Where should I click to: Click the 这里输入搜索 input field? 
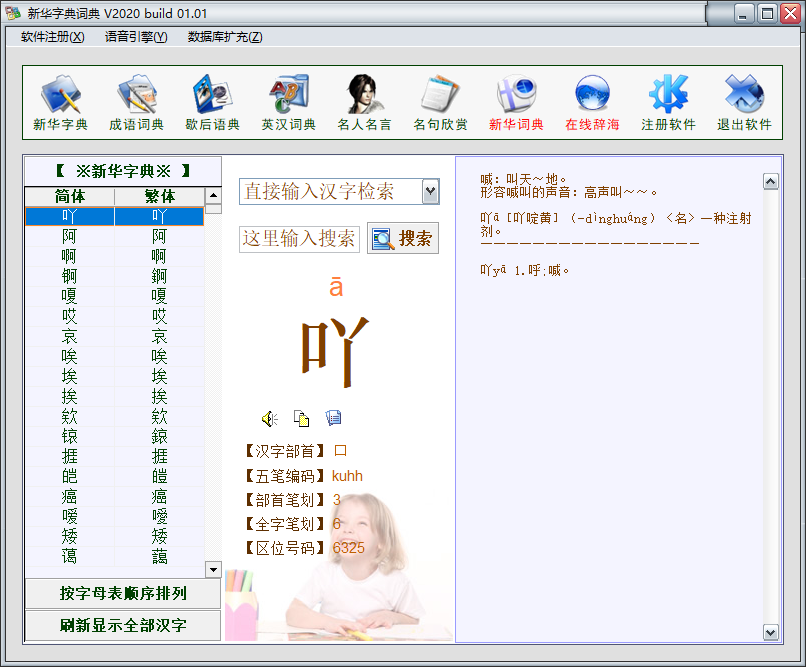click(x=299, y=239)
